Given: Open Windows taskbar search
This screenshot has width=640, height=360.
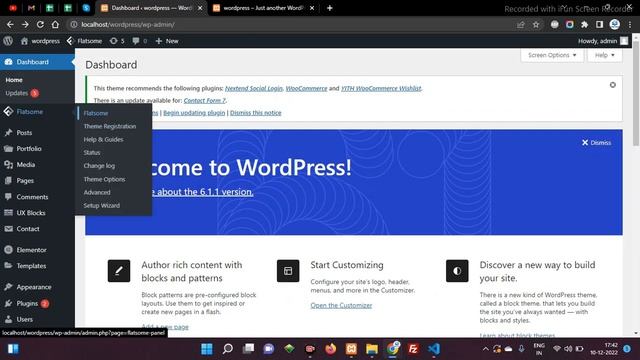Looking at the screenshot, I should click(228, 349).
